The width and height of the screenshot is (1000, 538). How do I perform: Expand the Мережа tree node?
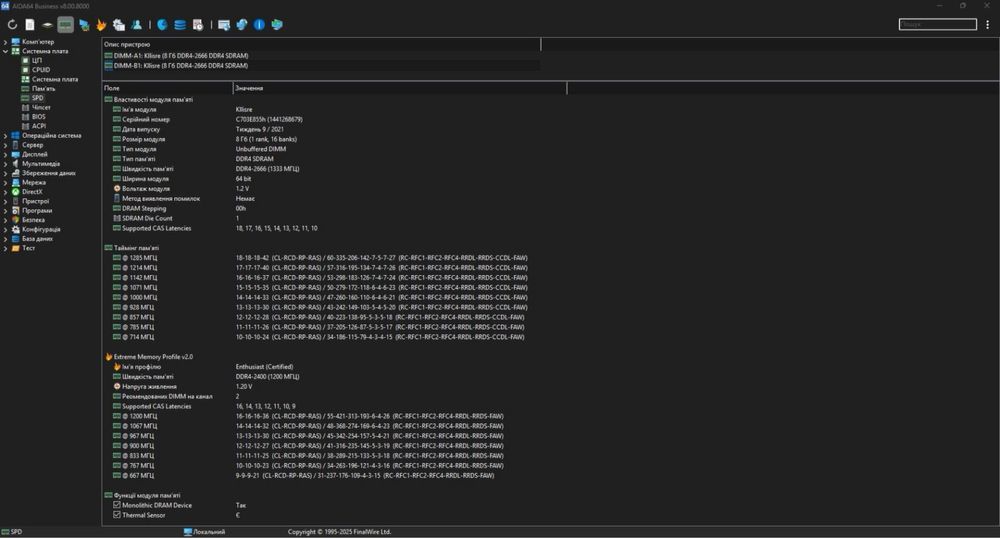coord(6,182)
